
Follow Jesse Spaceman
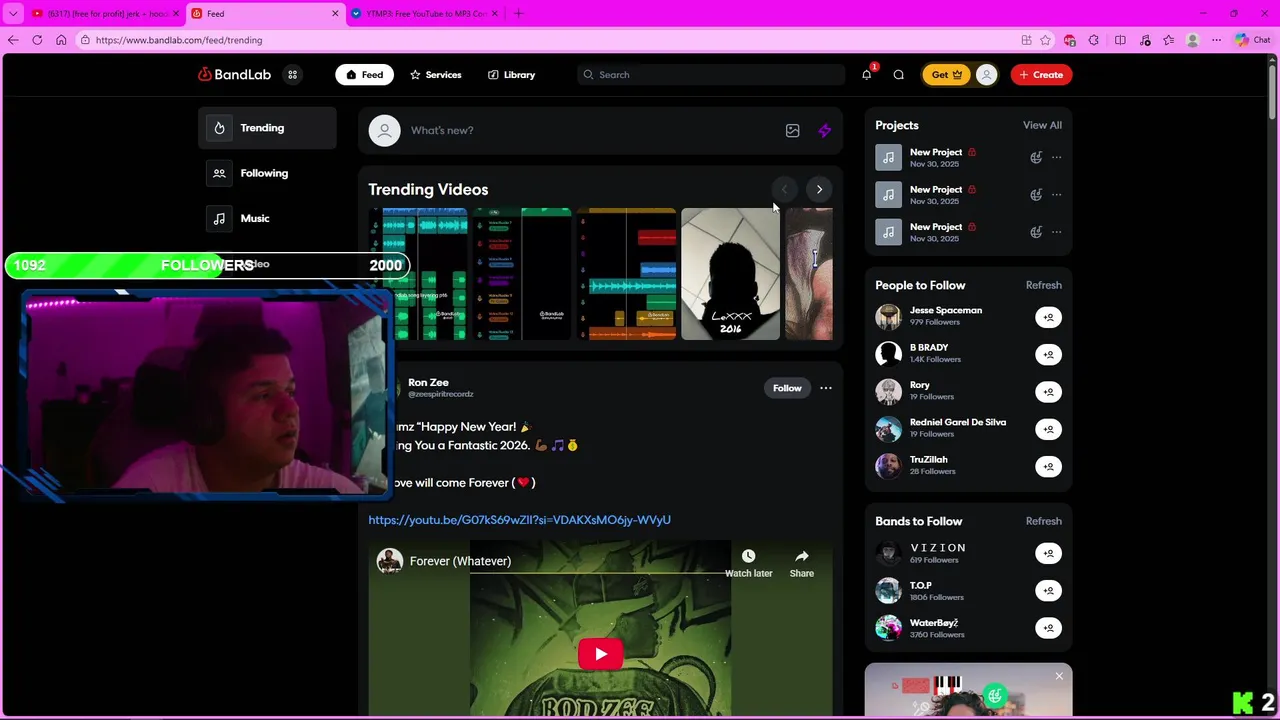pos(1048,317)
